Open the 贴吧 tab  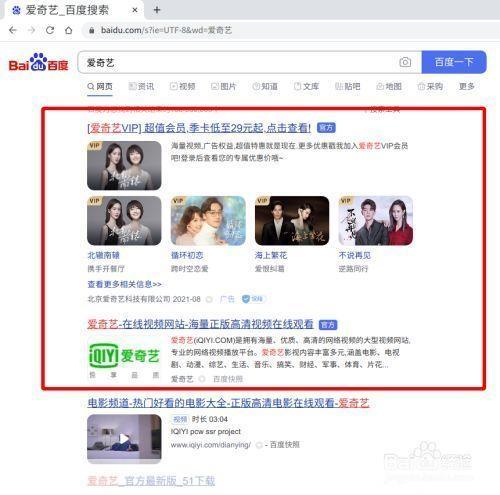(x=348, y=87)
